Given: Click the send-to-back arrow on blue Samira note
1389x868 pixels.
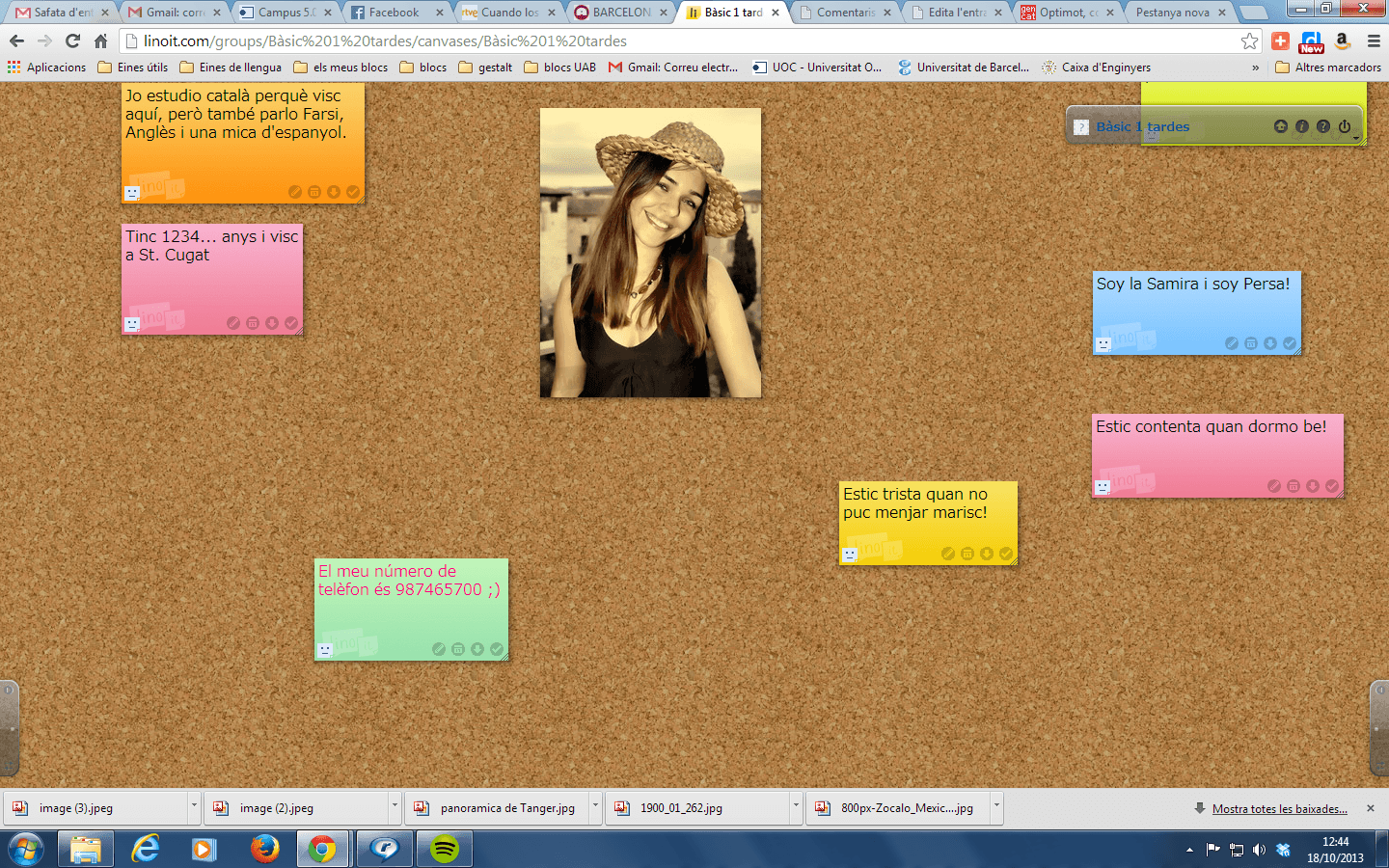Looking at the screenshot, I should [1270, 343].
